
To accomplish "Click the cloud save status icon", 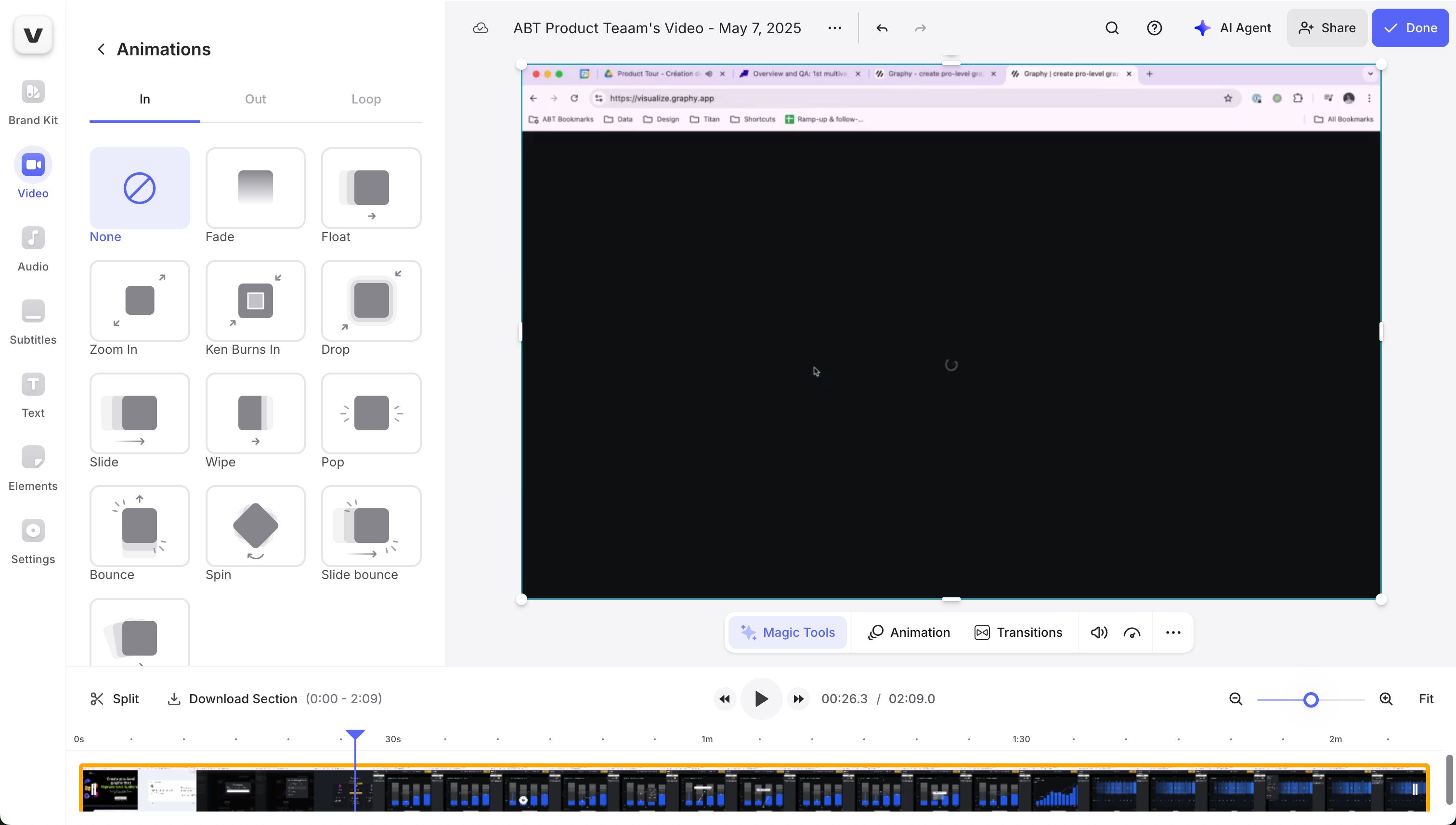I will (480, 28).
